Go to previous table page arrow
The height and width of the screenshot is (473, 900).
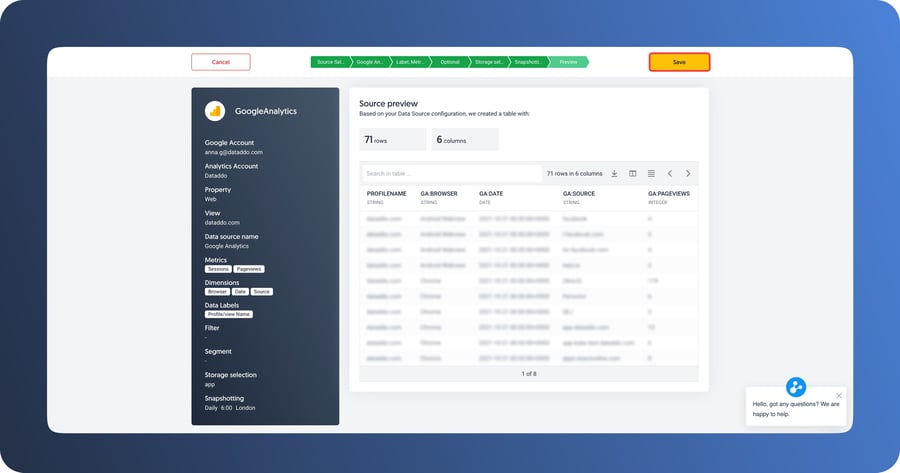click(669, 173)
